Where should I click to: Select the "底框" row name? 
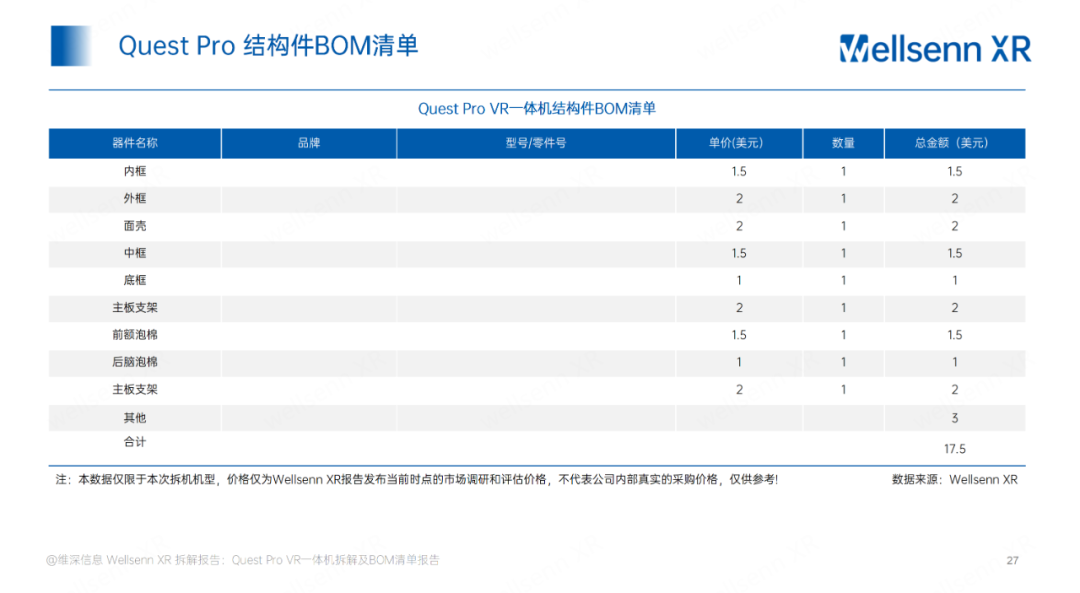[135, 280]
